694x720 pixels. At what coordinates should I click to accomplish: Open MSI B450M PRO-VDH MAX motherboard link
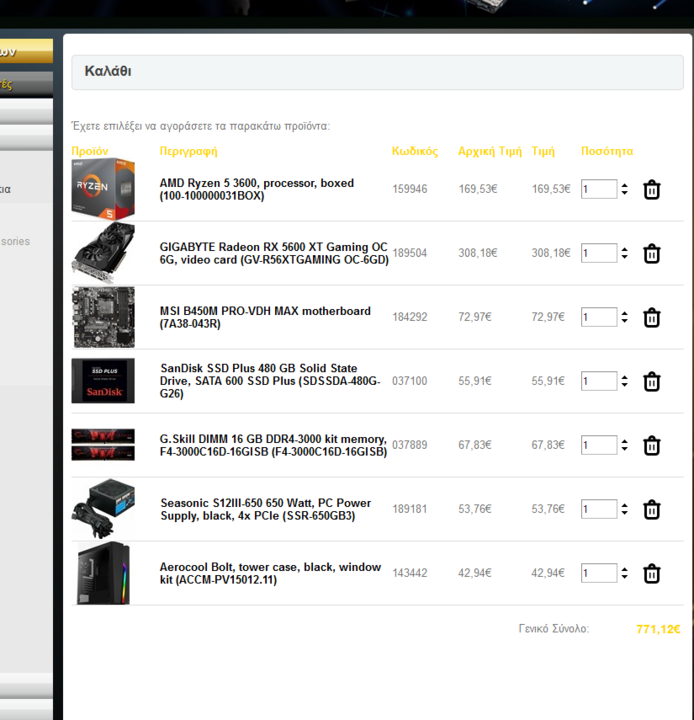(265, 317)
